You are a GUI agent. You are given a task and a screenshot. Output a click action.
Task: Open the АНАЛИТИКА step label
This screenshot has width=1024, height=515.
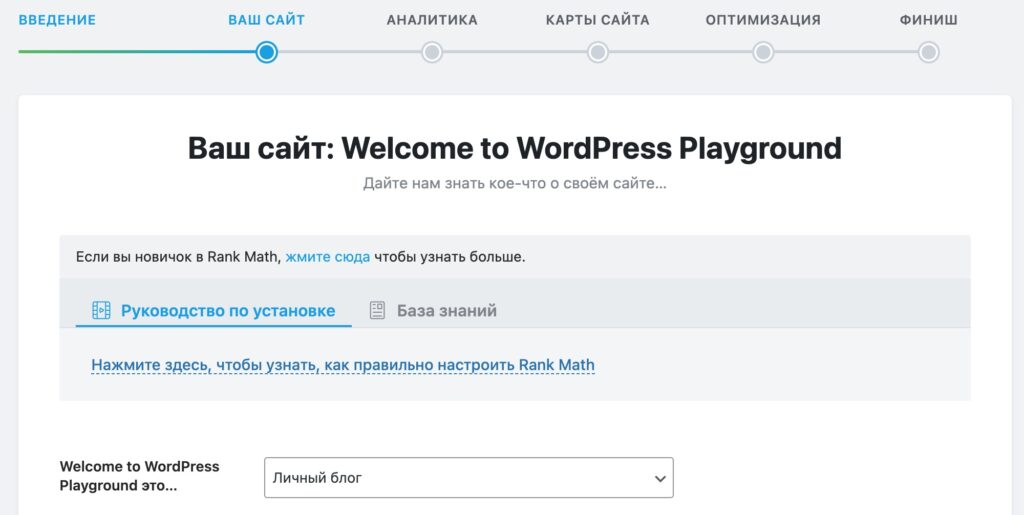(432, 20)
